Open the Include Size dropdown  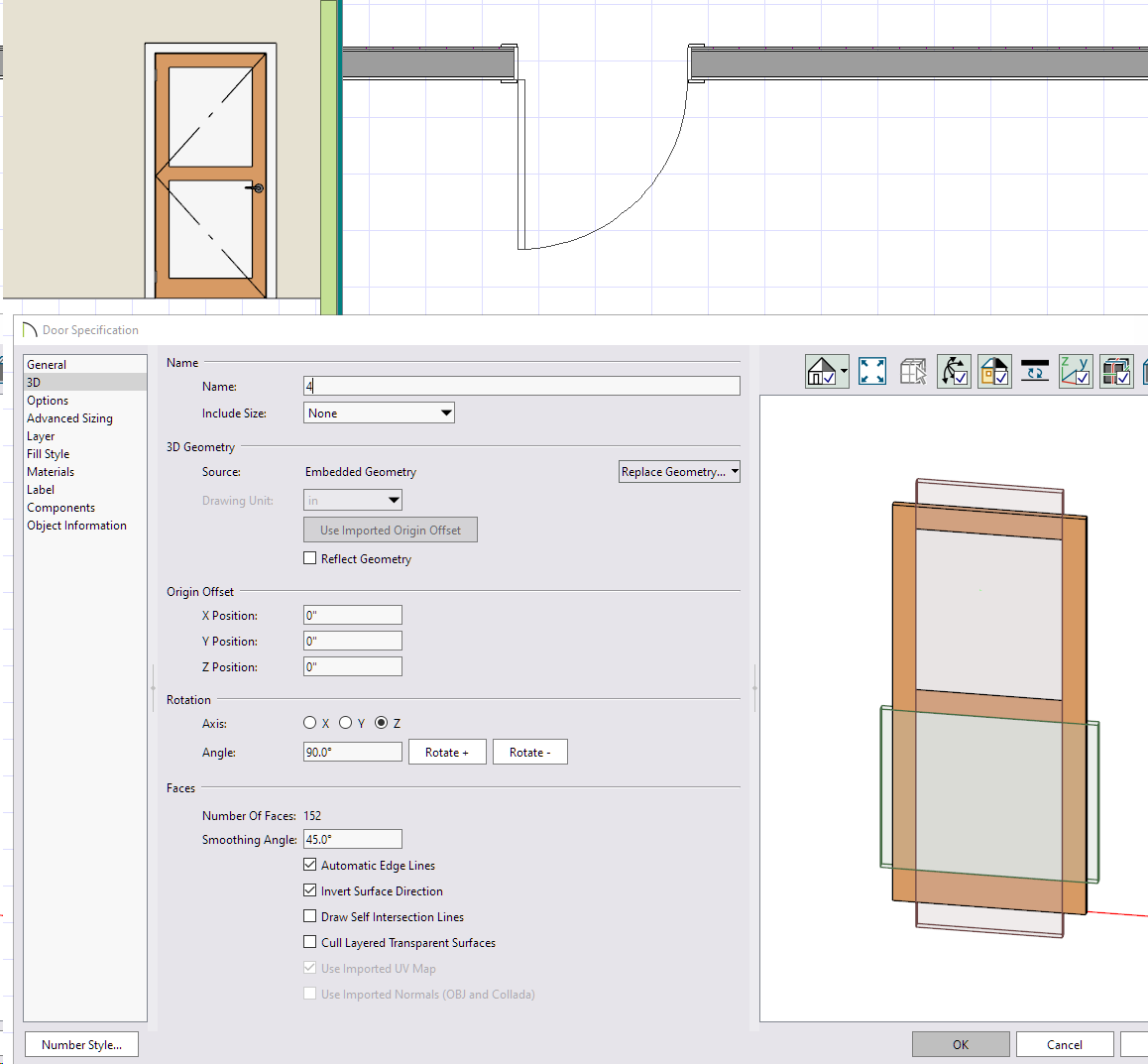click(x=379, y=414)
